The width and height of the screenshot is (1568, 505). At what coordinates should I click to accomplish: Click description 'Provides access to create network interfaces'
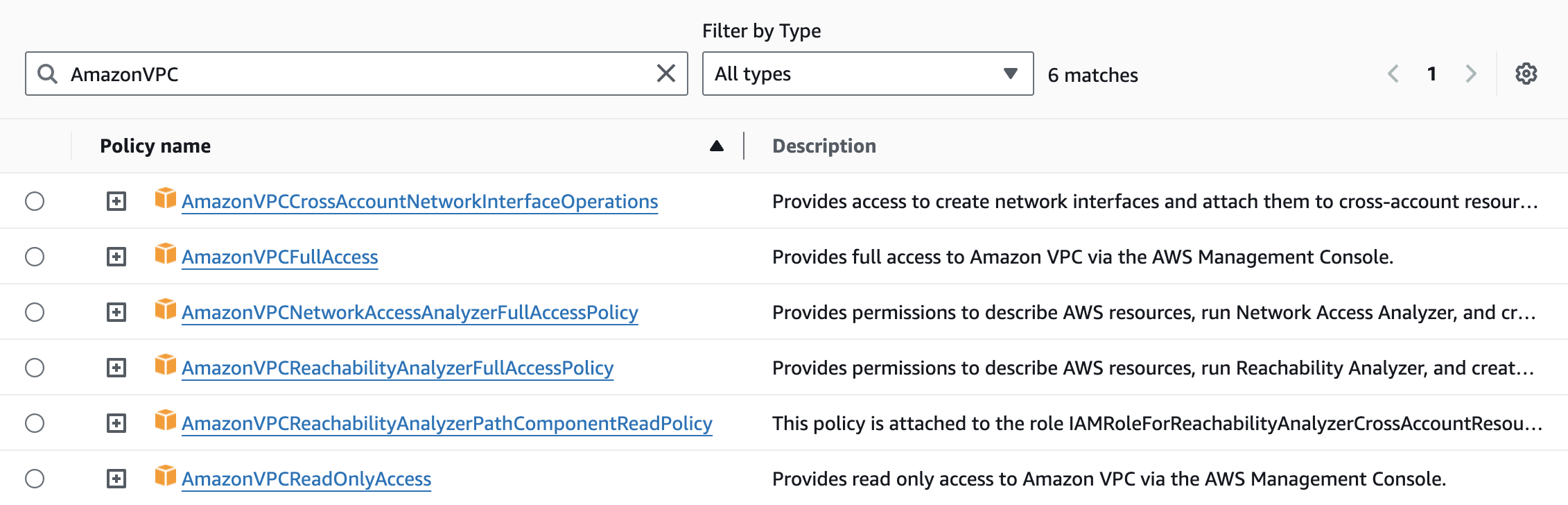click(1155, 202)
